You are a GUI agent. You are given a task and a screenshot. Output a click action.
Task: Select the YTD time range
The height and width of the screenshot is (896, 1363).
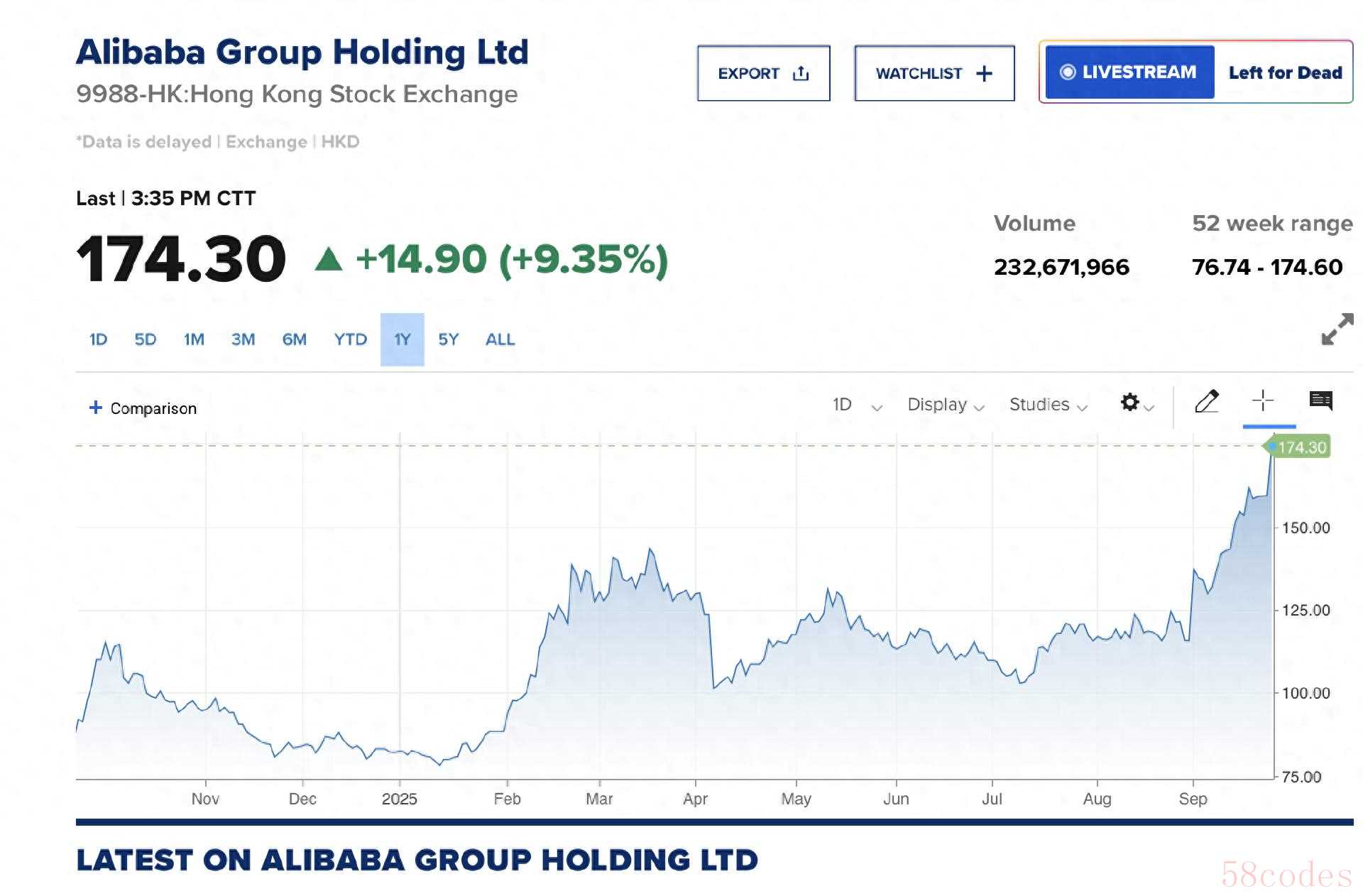click(x=350, y=339)
